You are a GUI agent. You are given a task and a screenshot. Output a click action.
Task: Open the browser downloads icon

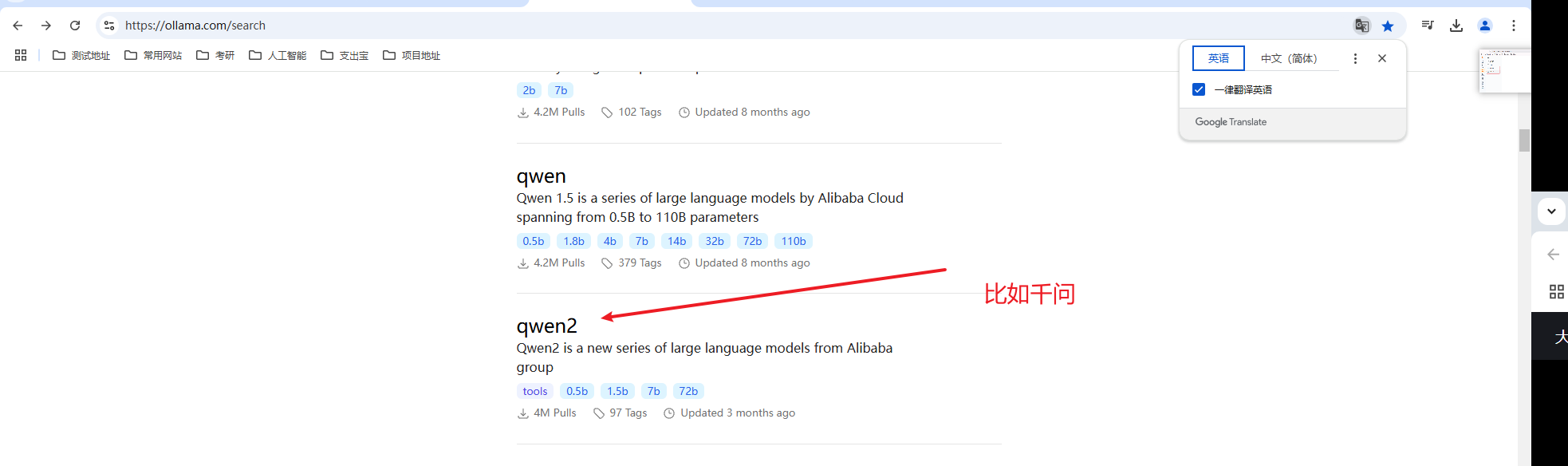click(1456, 26)
